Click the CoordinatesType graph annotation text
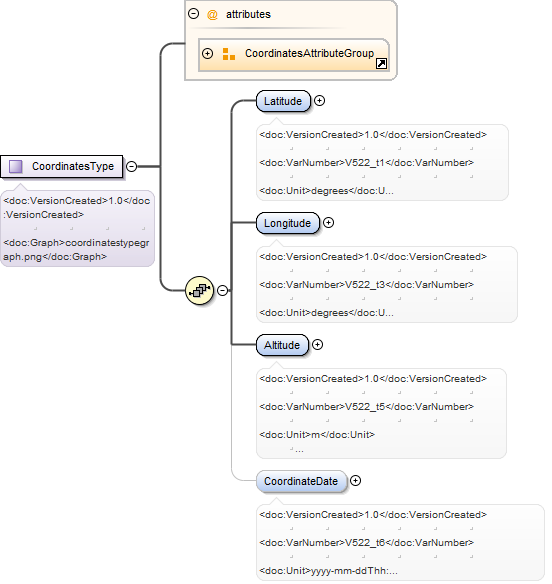Image resolution: width=552 pixels, height=584 pixels. (x=76, y=250)
